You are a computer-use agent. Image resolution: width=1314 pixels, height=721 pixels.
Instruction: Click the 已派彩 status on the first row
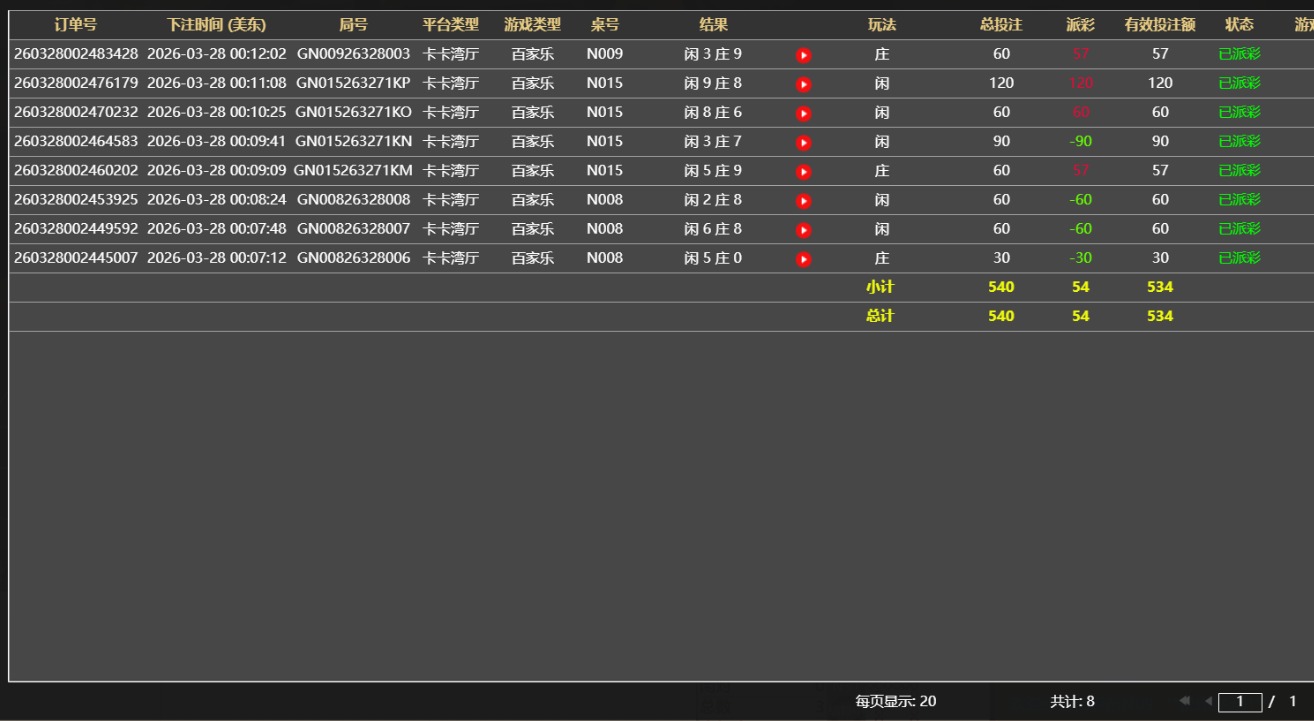tap(1239, 54)
